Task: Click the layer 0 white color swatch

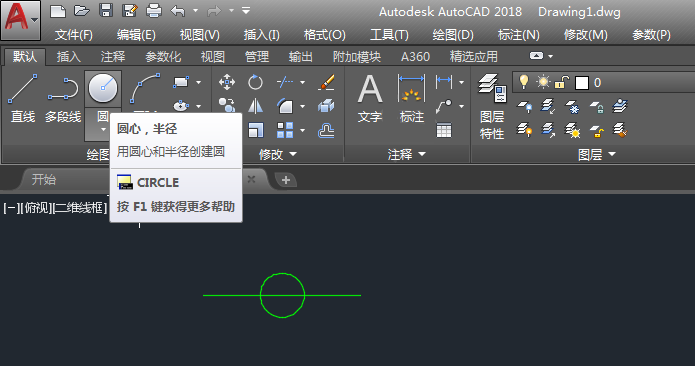Action: [582, 82]
